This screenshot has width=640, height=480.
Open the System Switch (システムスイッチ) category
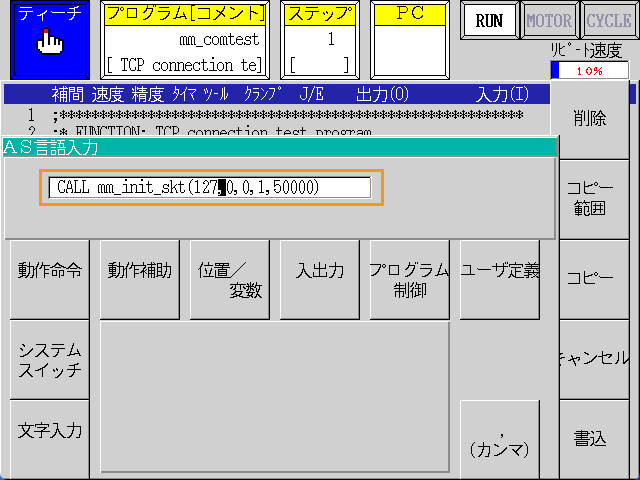click(x=50, y=359)
